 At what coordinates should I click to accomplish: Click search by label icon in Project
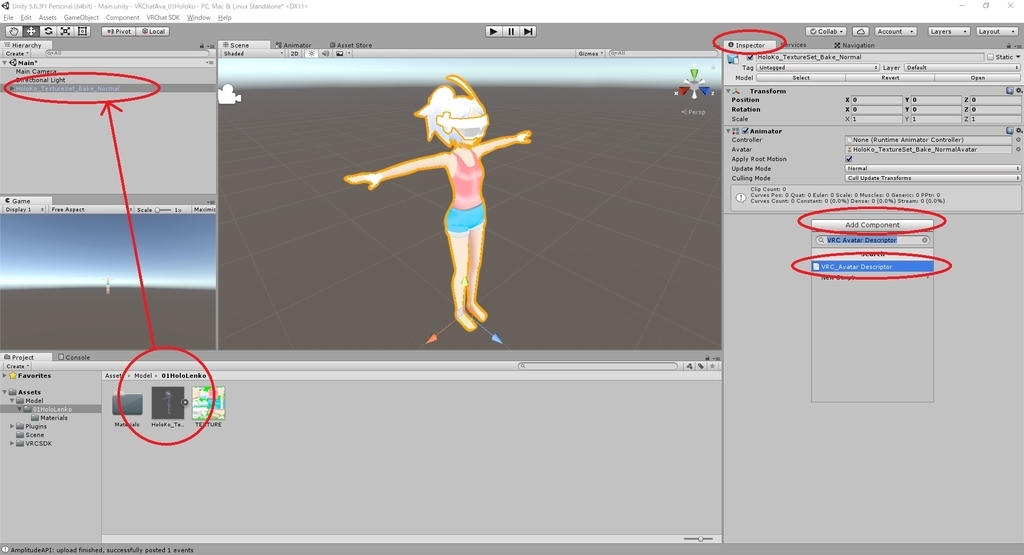coord(701,366)
